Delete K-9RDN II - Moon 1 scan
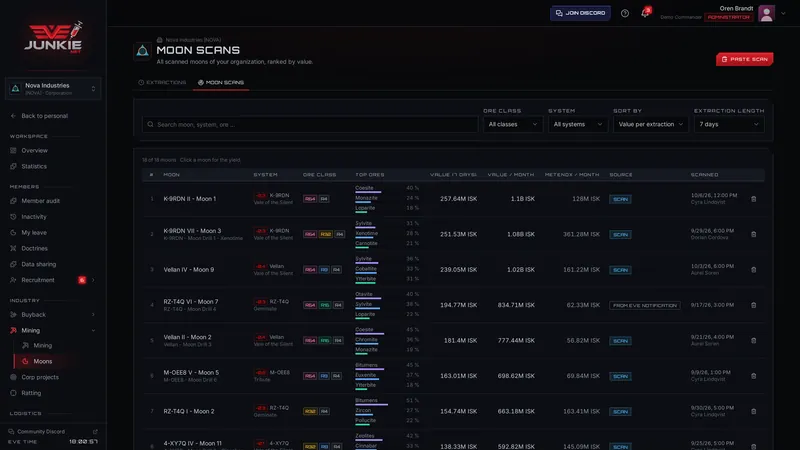The image size is (800, 450). click(x=754, y=199)
